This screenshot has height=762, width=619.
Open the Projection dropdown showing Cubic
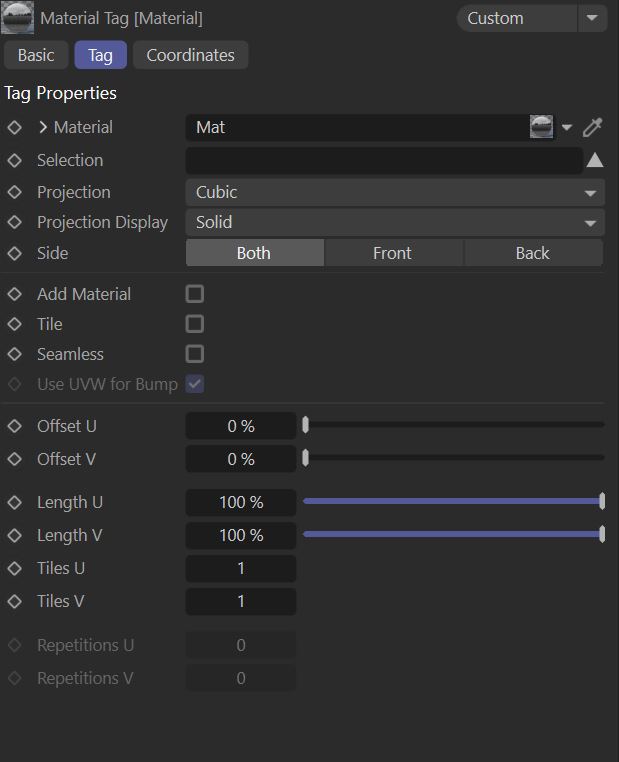click(x=394, y=192)
